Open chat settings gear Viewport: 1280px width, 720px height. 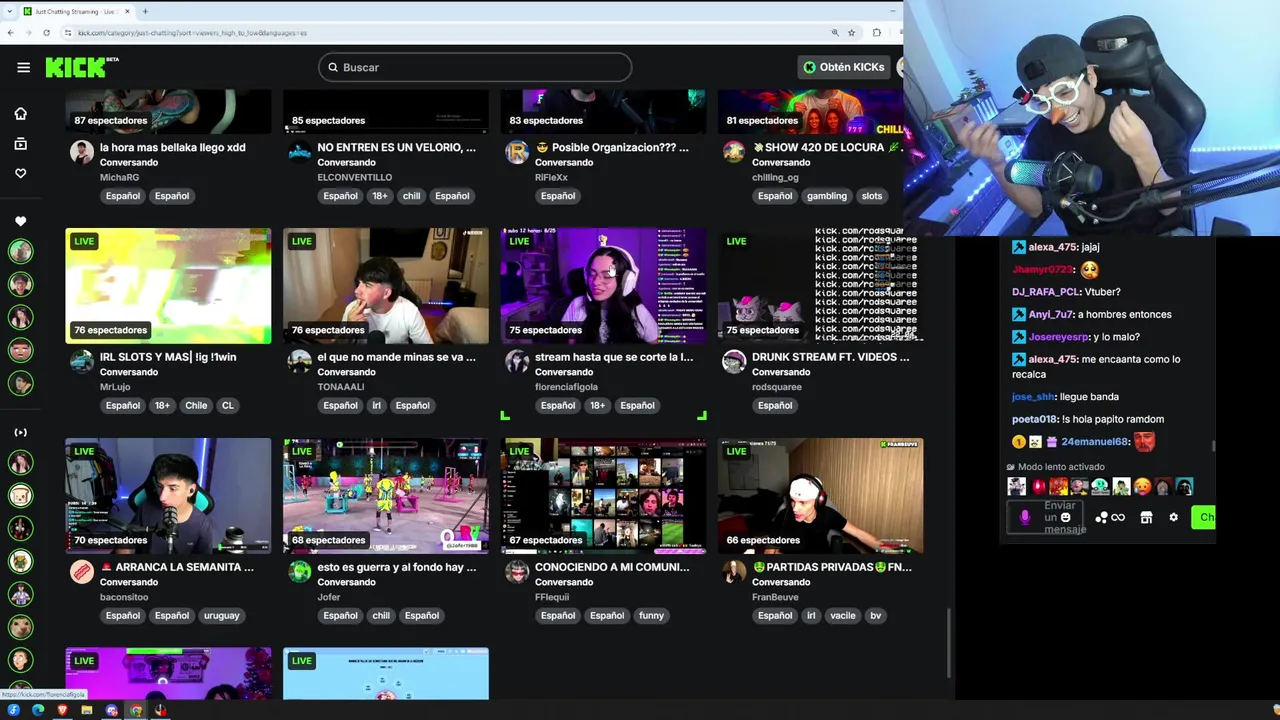tap(1173, 517)
